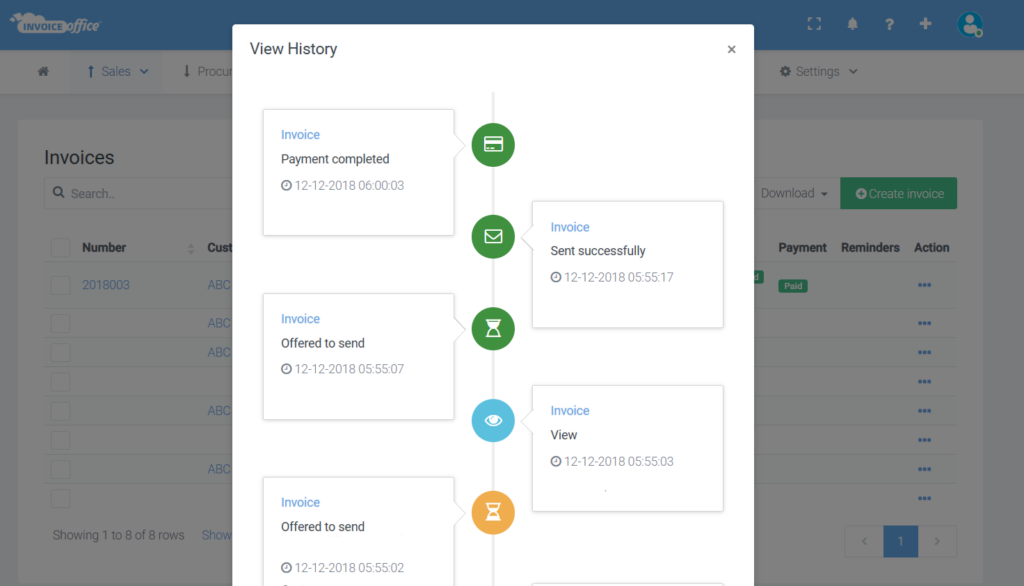The image size is (1024, 586).
Task: Expand the Settings menu
Action: coord(818,71)
